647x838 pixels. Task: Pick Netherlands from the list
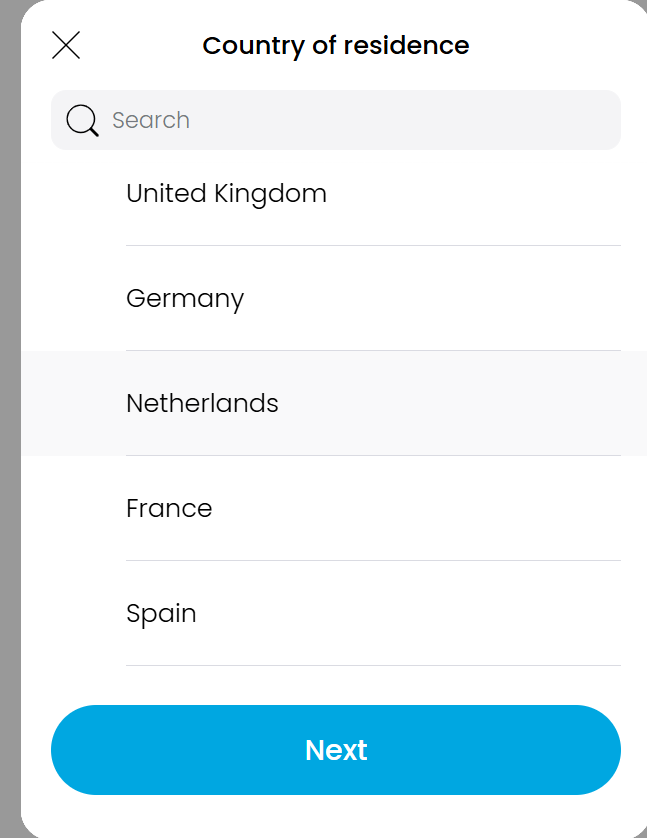(x=202, y=403)
